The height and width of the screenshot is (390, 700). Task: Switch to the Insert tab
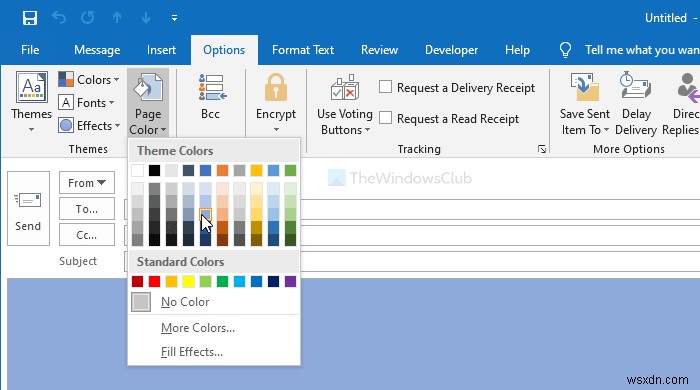[161, 50]
